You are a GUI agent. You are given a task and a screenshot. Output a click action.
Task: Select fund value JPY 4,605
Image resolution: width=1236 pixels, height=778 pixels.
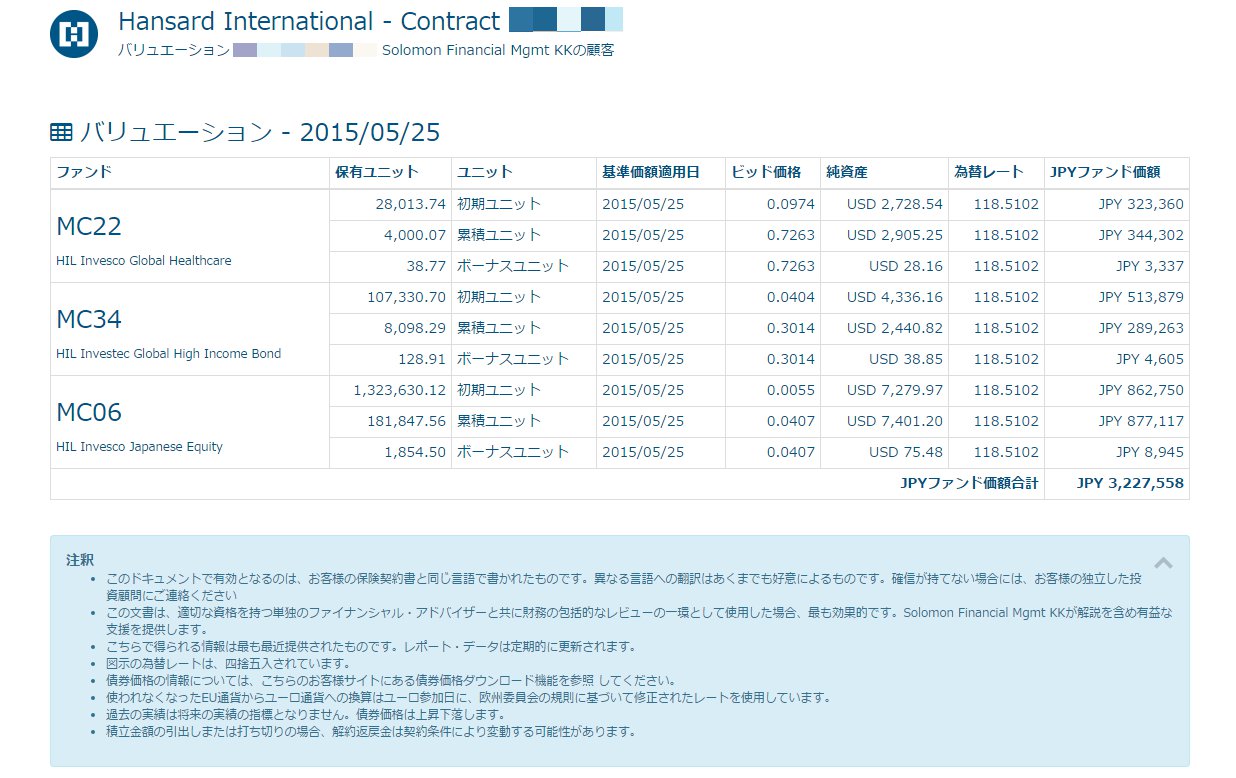[1150, 359]
